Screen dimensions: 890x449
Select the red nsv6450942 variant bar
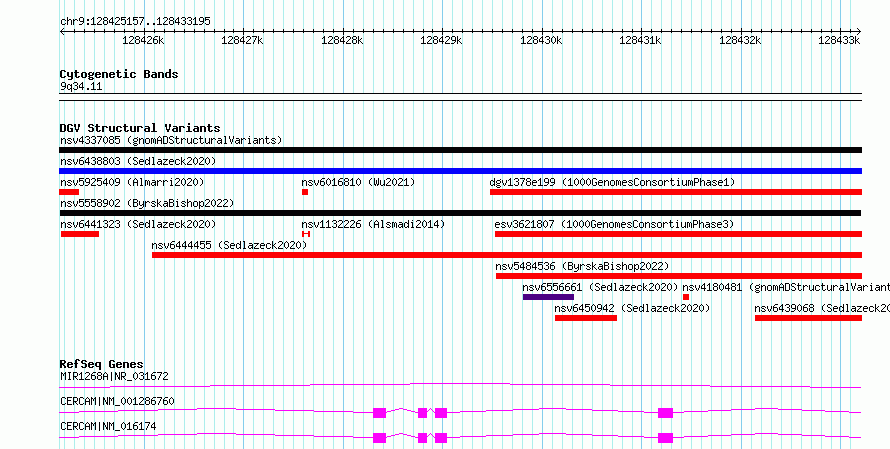[x=586, y=318]
